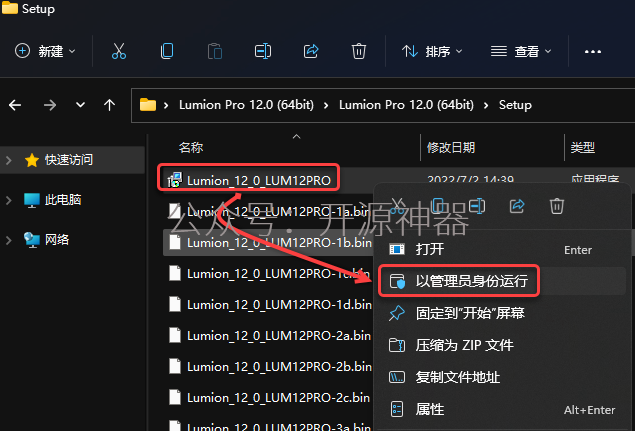Image resolution: width=635 pixels, height=431 pixels.
Task: Click context menu Share icon
Action: 517,206
